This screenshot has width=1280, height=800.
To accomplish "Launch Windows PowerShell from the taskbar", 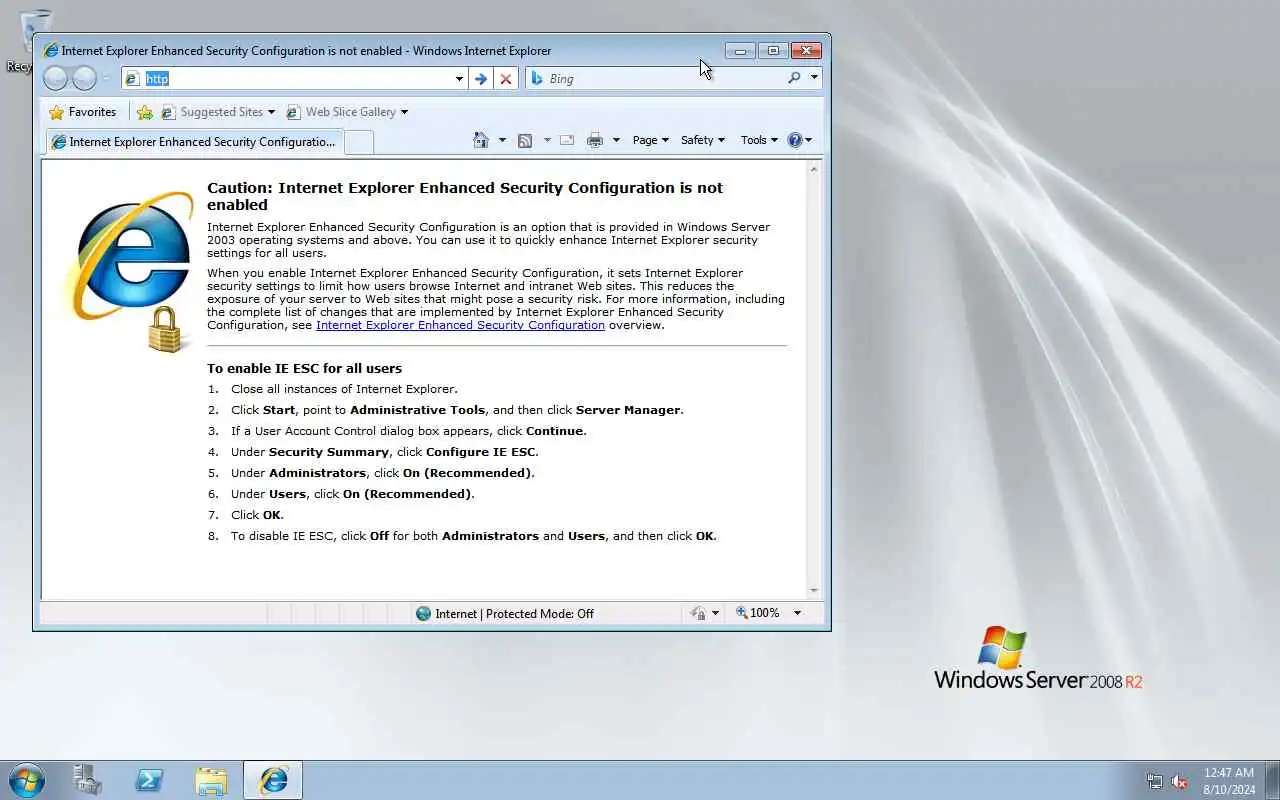I will click(150, 780).
